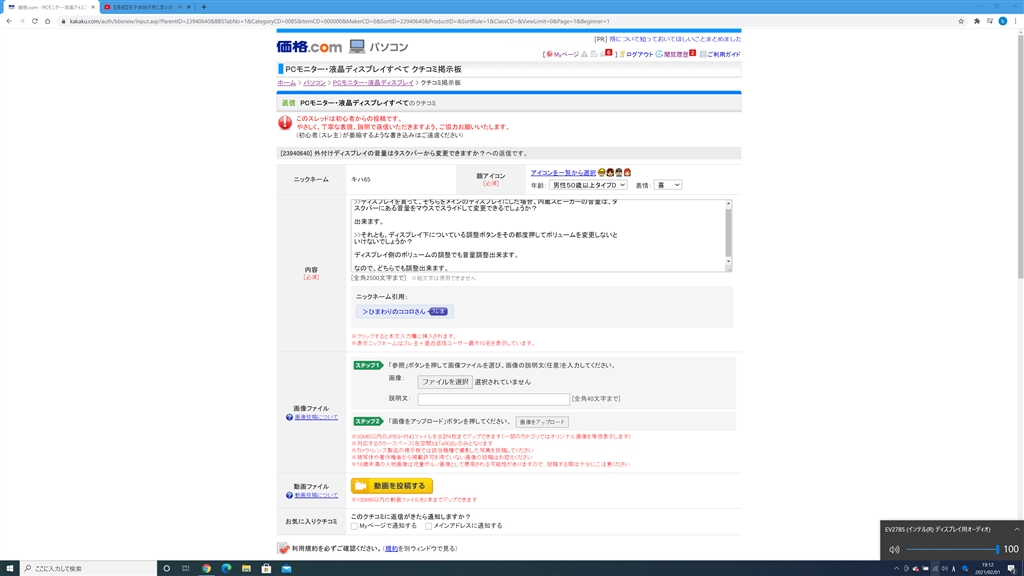Click the Windows taskbar search box
Image resolution: width=1024 pixels, height=576 pixels.
pyautogui.click(x=89, y=568)
